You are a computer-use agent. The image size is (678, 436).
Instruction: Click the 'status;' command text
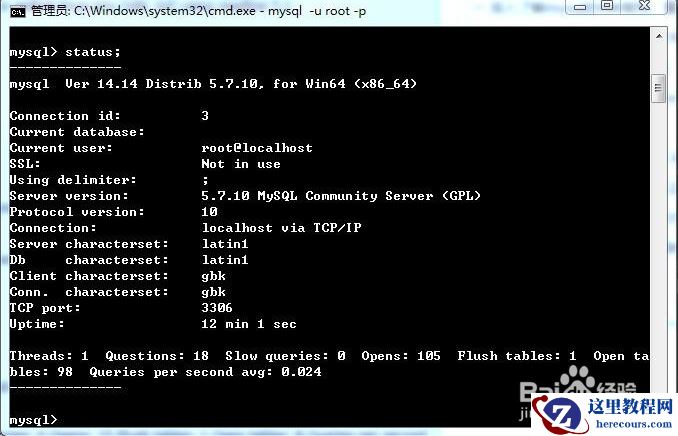tap(93, 52)
